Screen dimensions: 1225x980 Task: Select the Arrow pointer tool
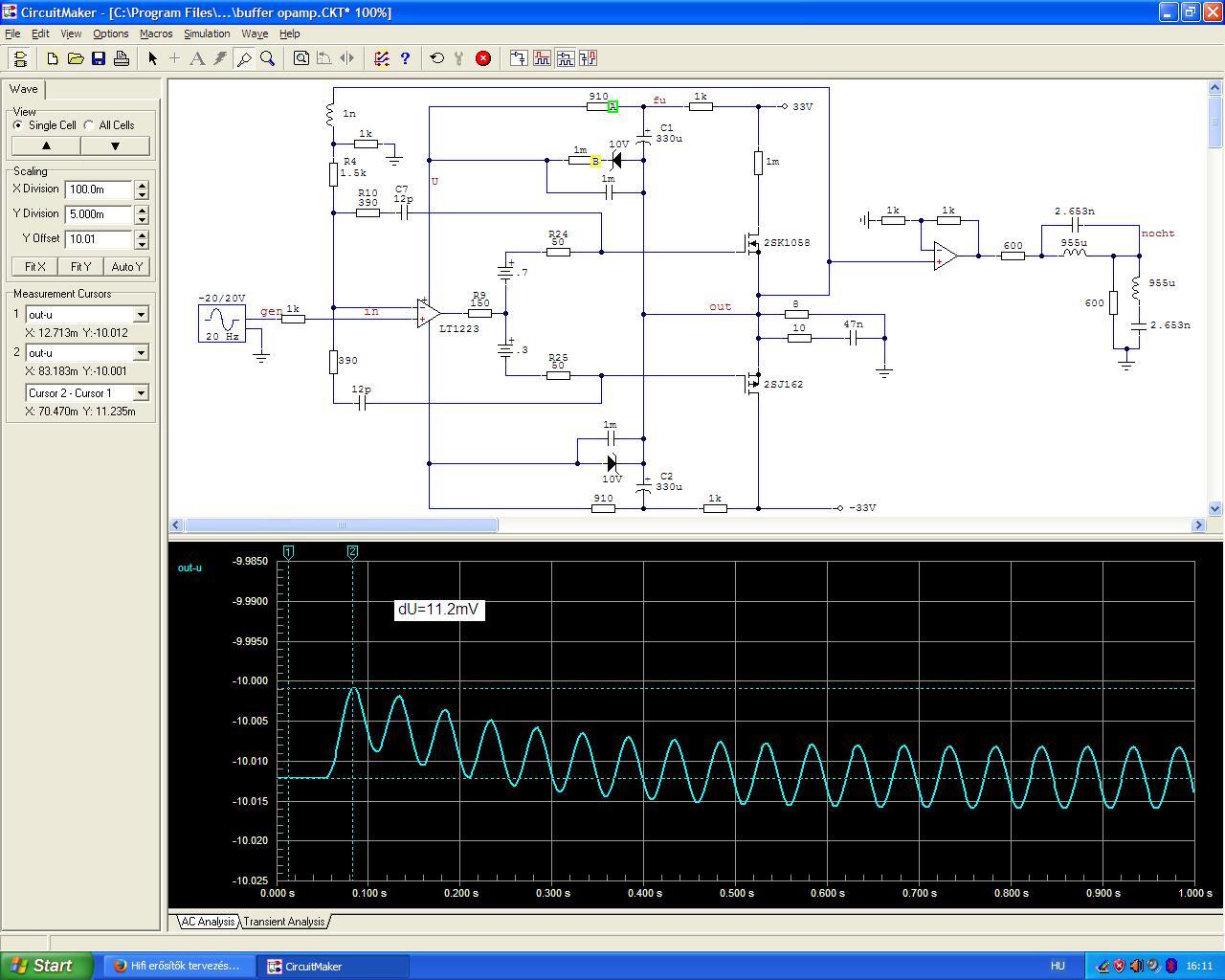(x=152, y=58)
